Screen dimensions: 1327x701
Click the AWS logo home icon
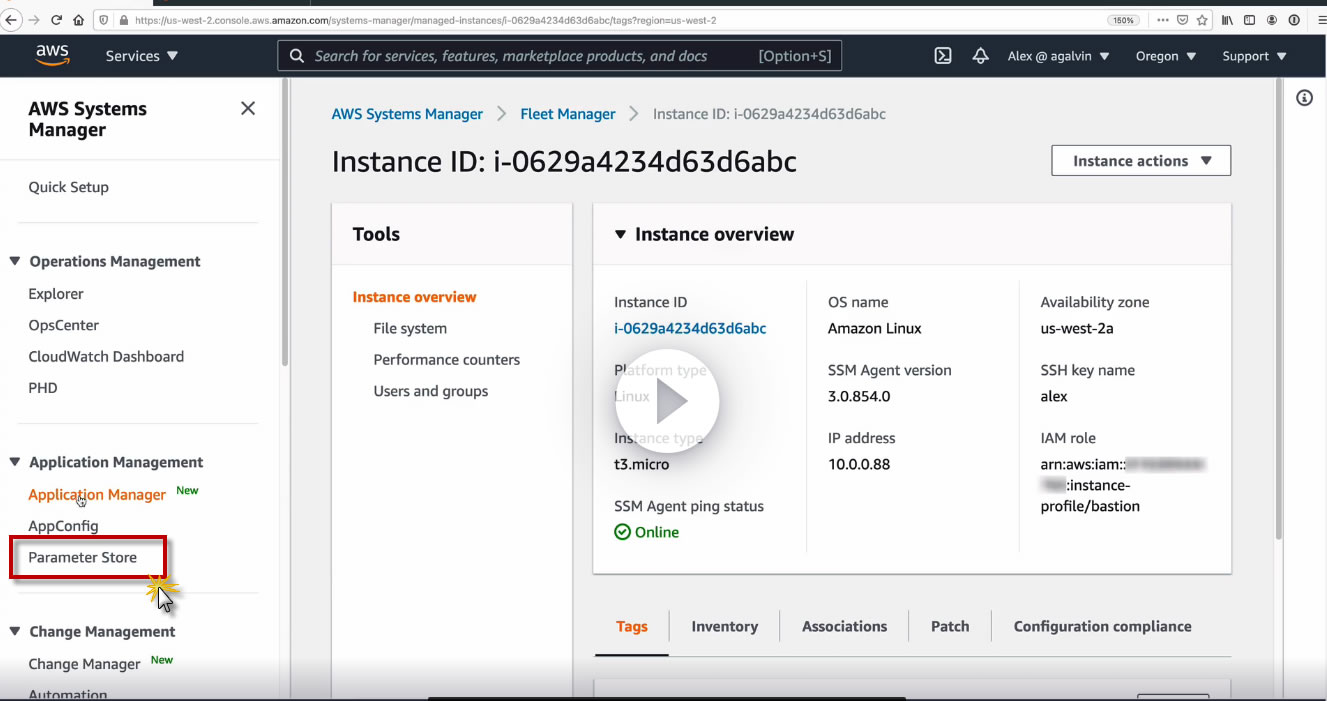52,55
